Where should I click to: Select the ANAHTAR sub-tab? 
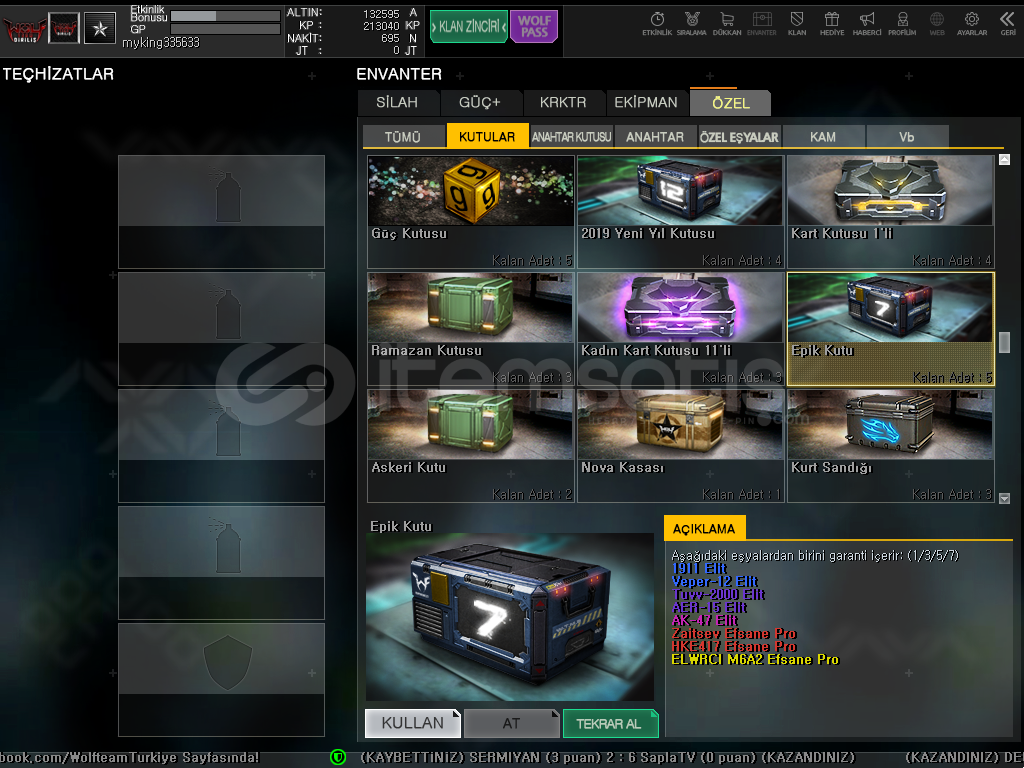[x=655, y=136]
